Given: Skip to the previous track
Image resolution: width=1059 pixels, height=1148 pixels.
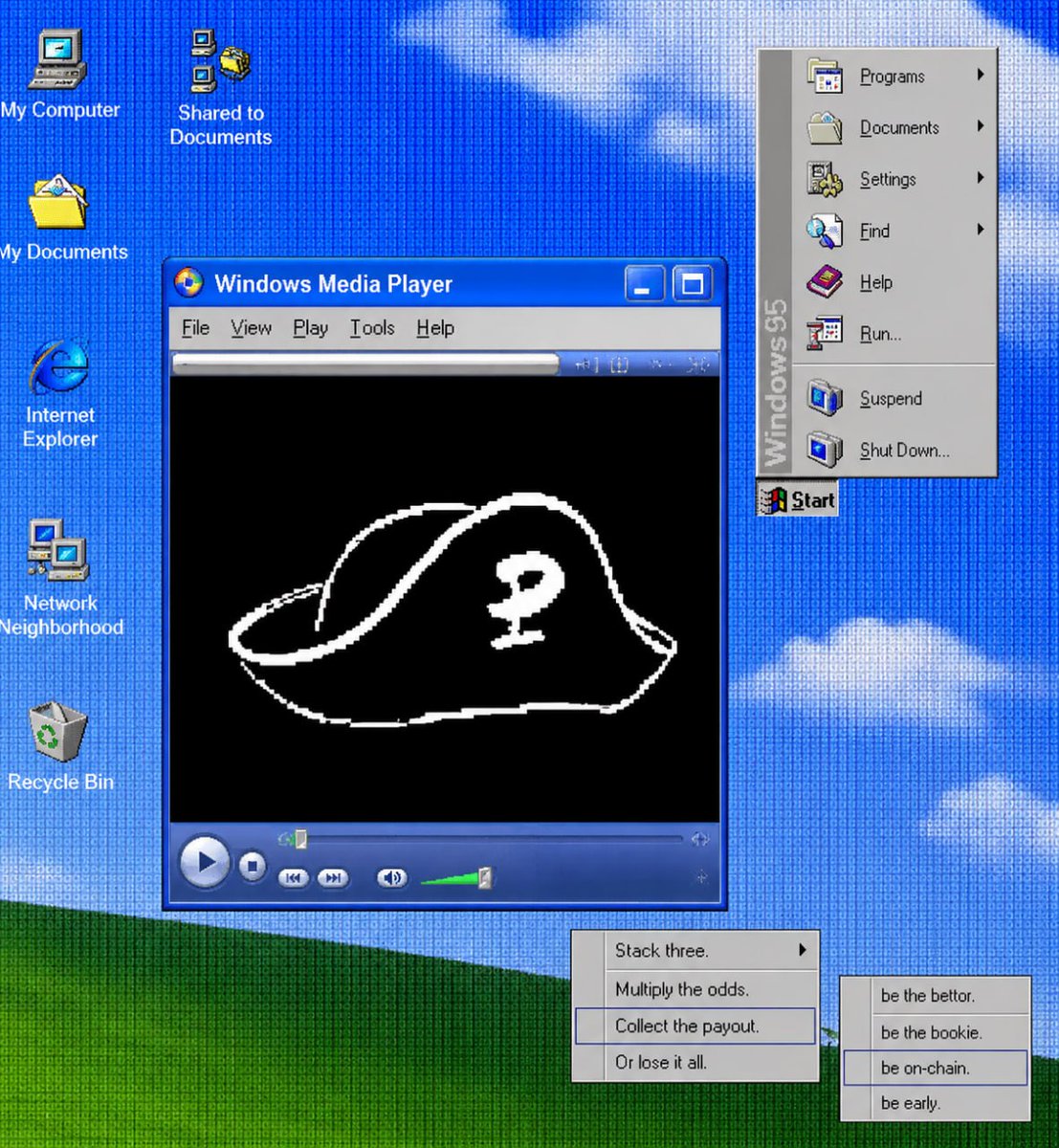Looking at the screenshot, I should (x=294, y=877).
